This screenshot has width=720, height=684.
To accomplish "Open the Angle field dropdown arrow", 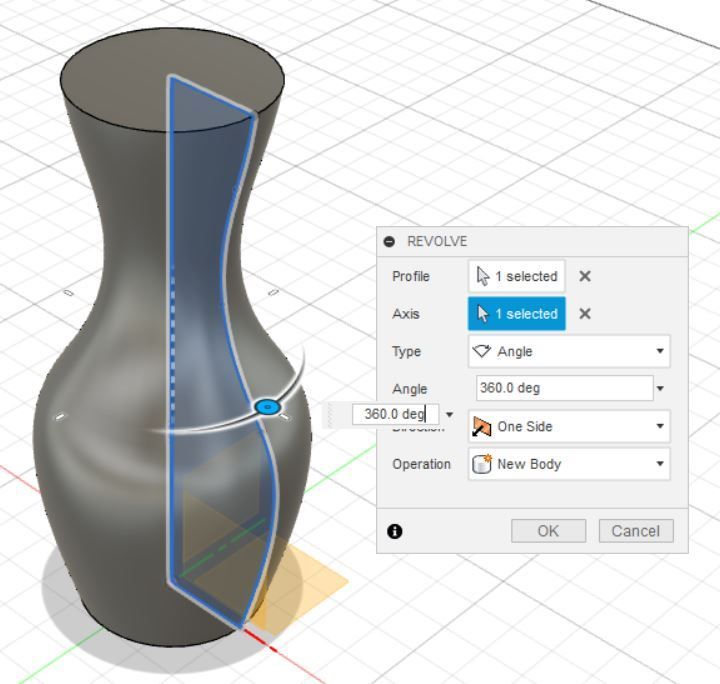I will pyautogui.click(x=660, y=388).
